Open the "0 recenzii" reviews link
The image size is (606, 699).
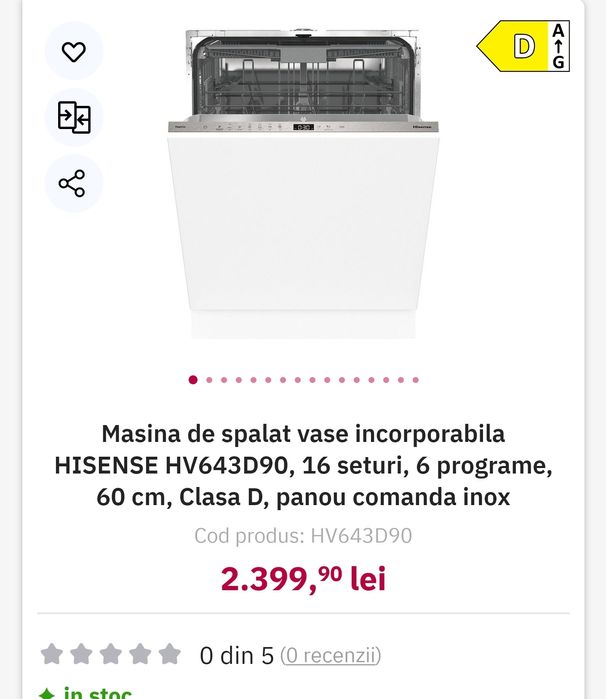330,656
